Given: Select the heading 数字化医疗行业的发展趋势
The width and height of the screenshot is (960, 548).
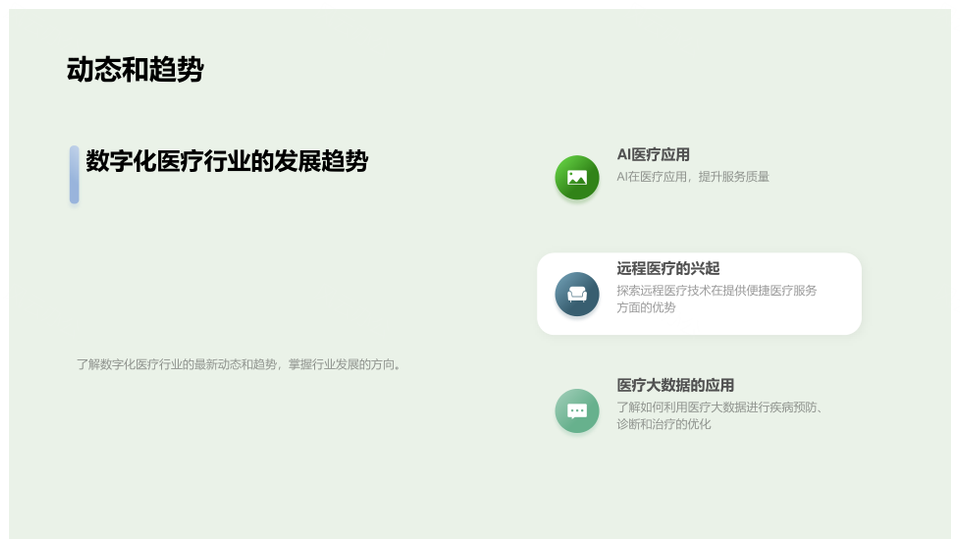Looking at the screenshot, I should tap(227, 161).
